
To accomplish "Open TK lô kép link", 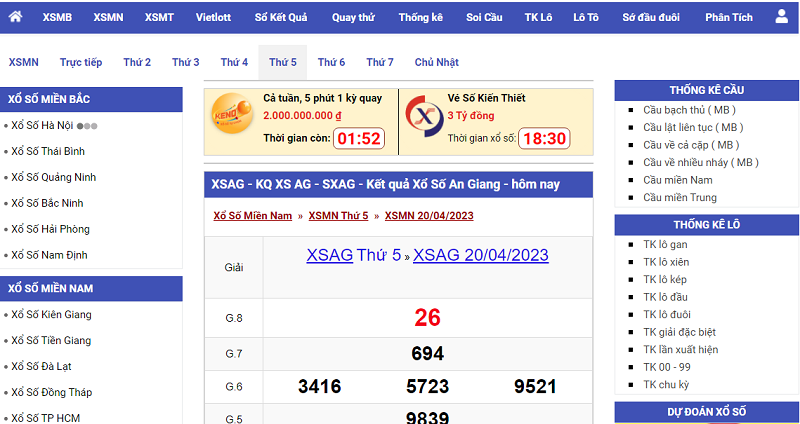I will coord(665,280).
